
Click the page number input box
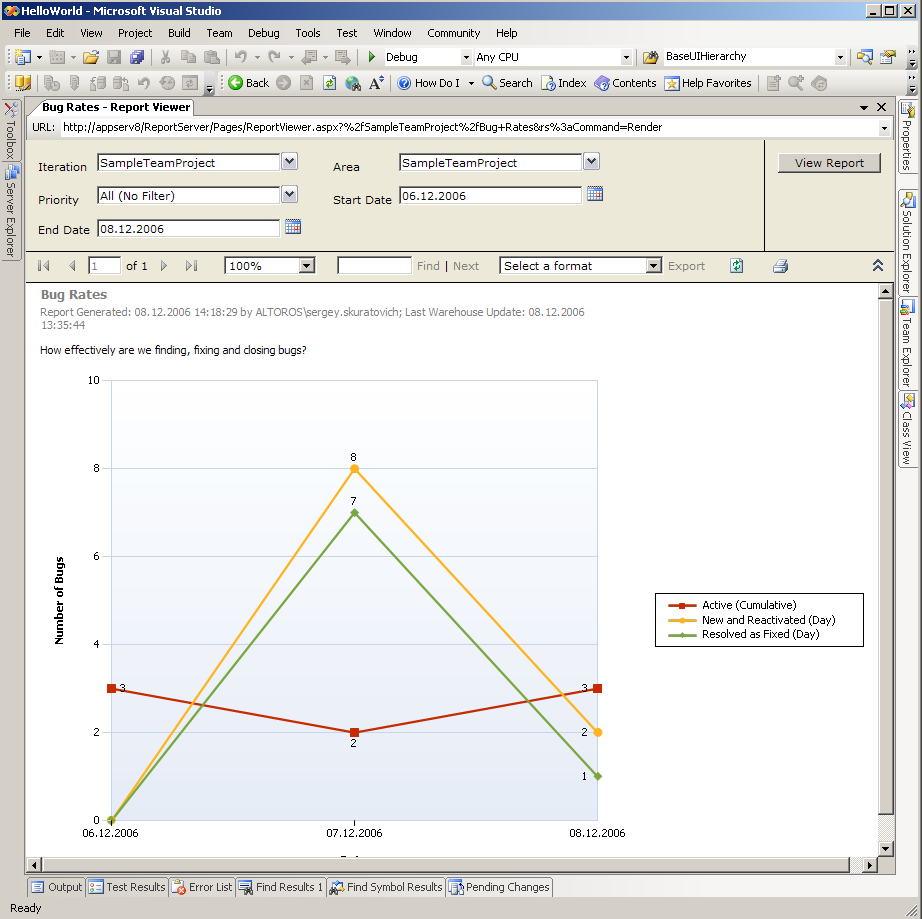pyautogui.click(x=104, y=266)
